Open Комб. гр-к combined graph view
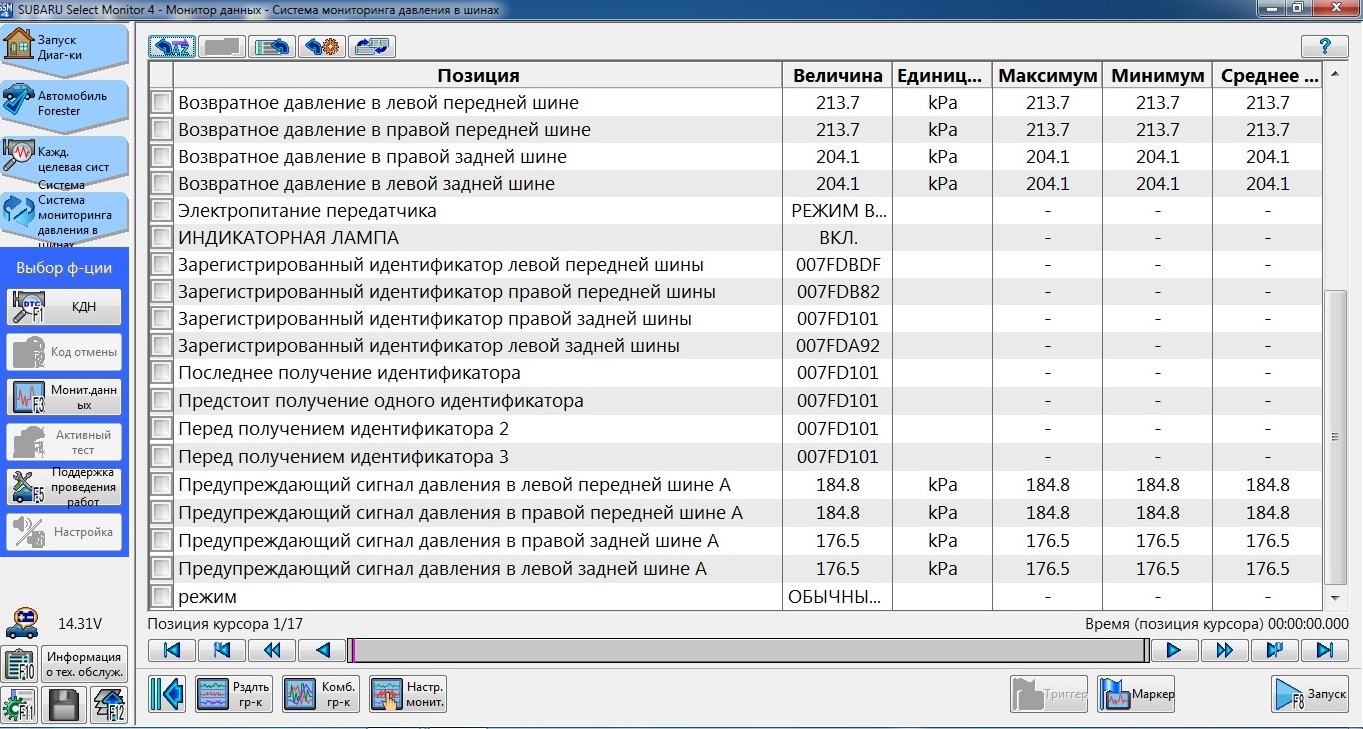1363x729 pixels. (x=321, y=694)
